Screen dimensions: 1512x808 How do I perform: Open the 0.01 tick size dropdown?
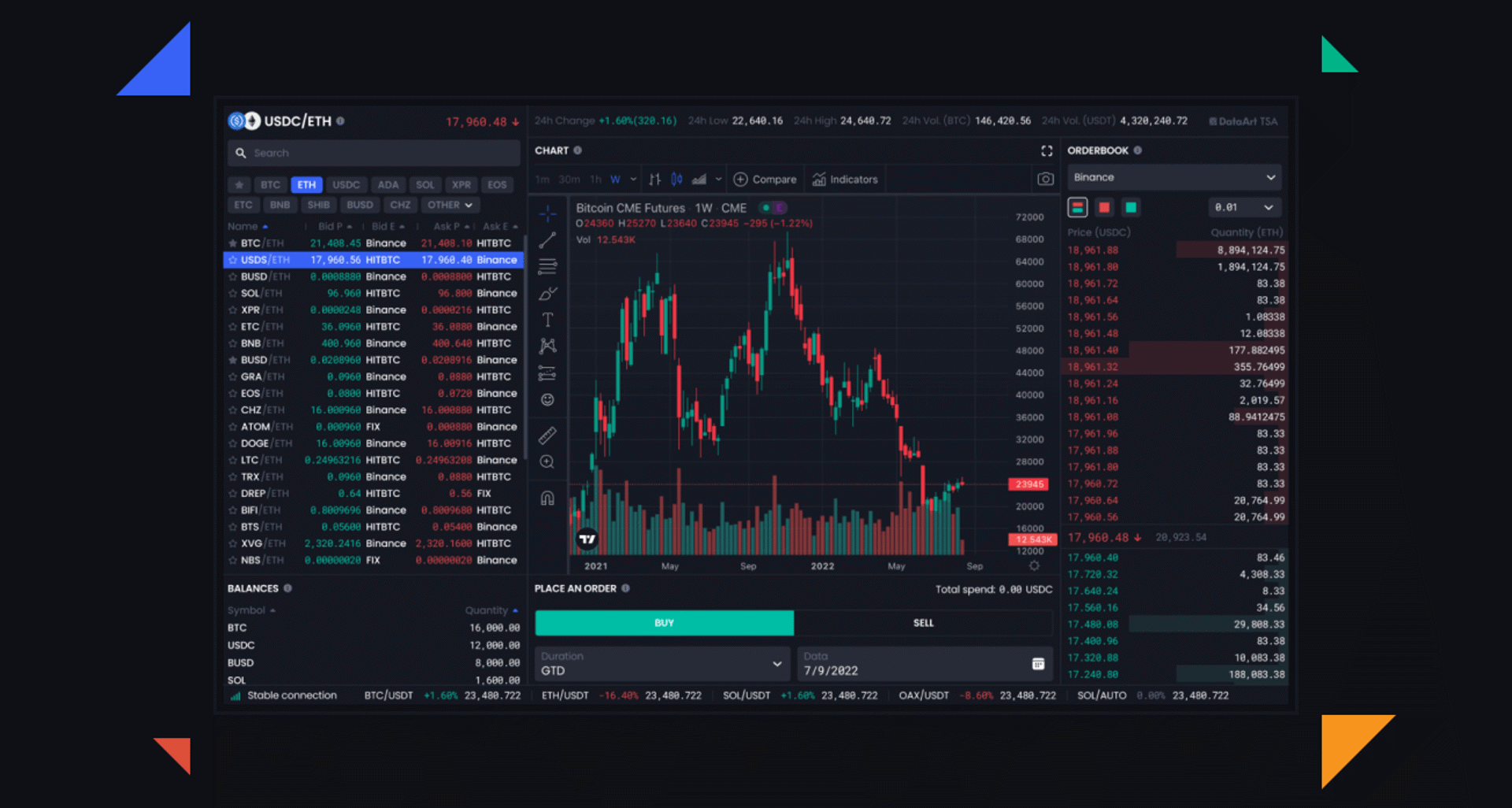coord(1244,206)
